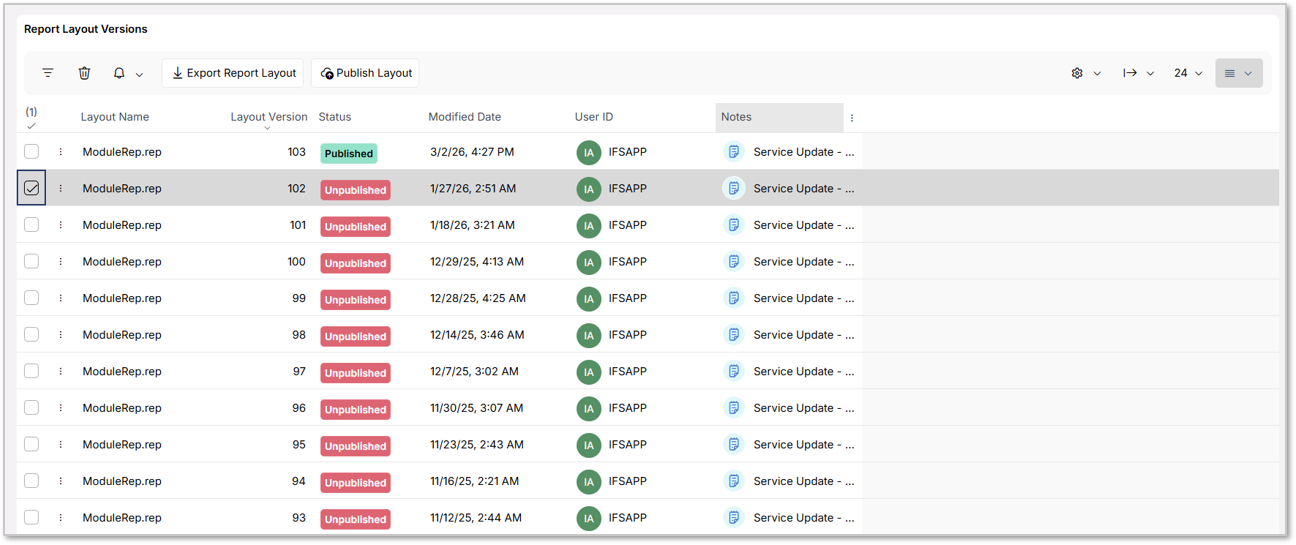Click the Report Layout Versions title

(86, 29)
